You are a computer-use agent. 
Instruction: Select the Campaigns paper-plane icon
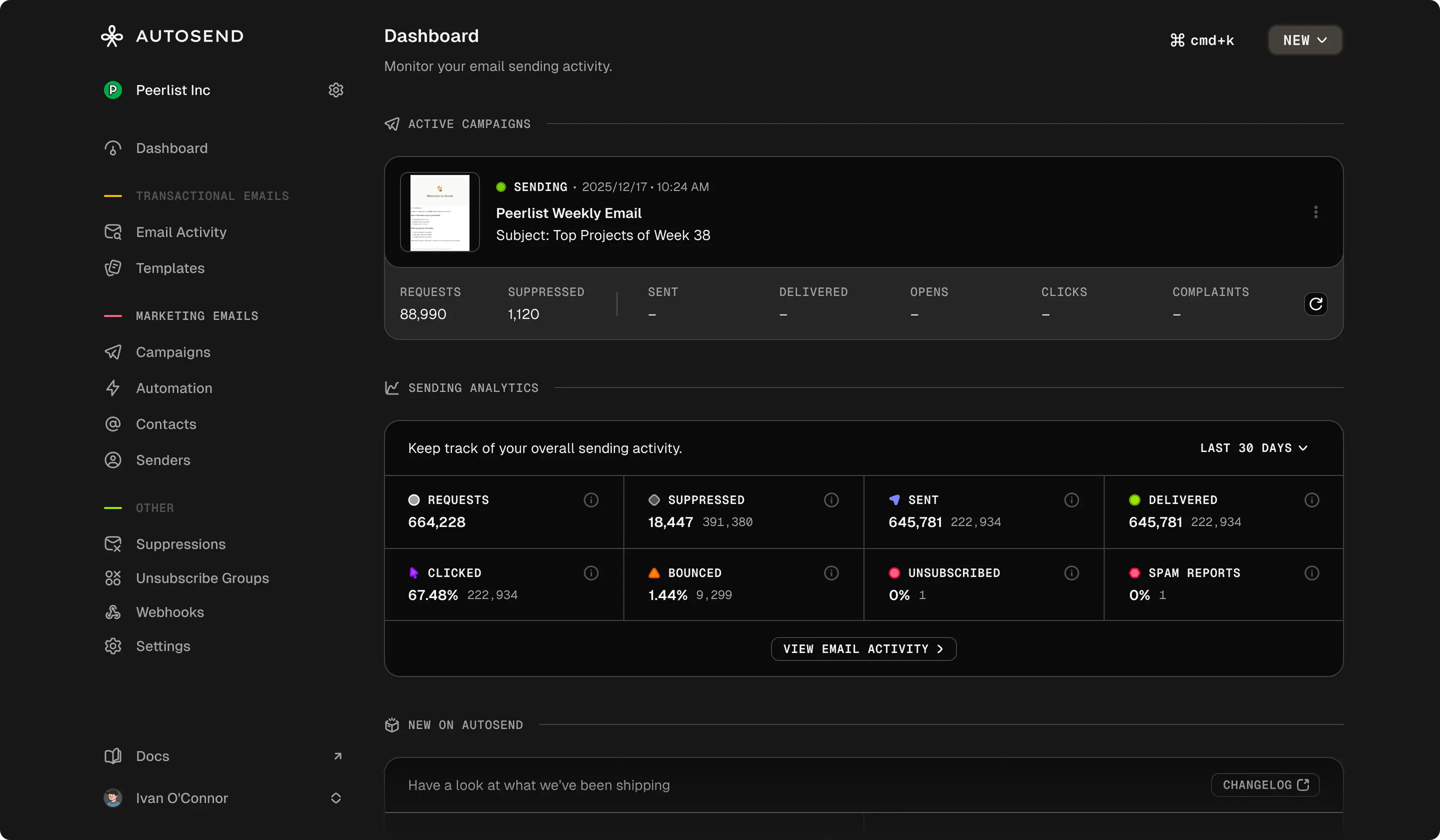[x=113, y=352]
